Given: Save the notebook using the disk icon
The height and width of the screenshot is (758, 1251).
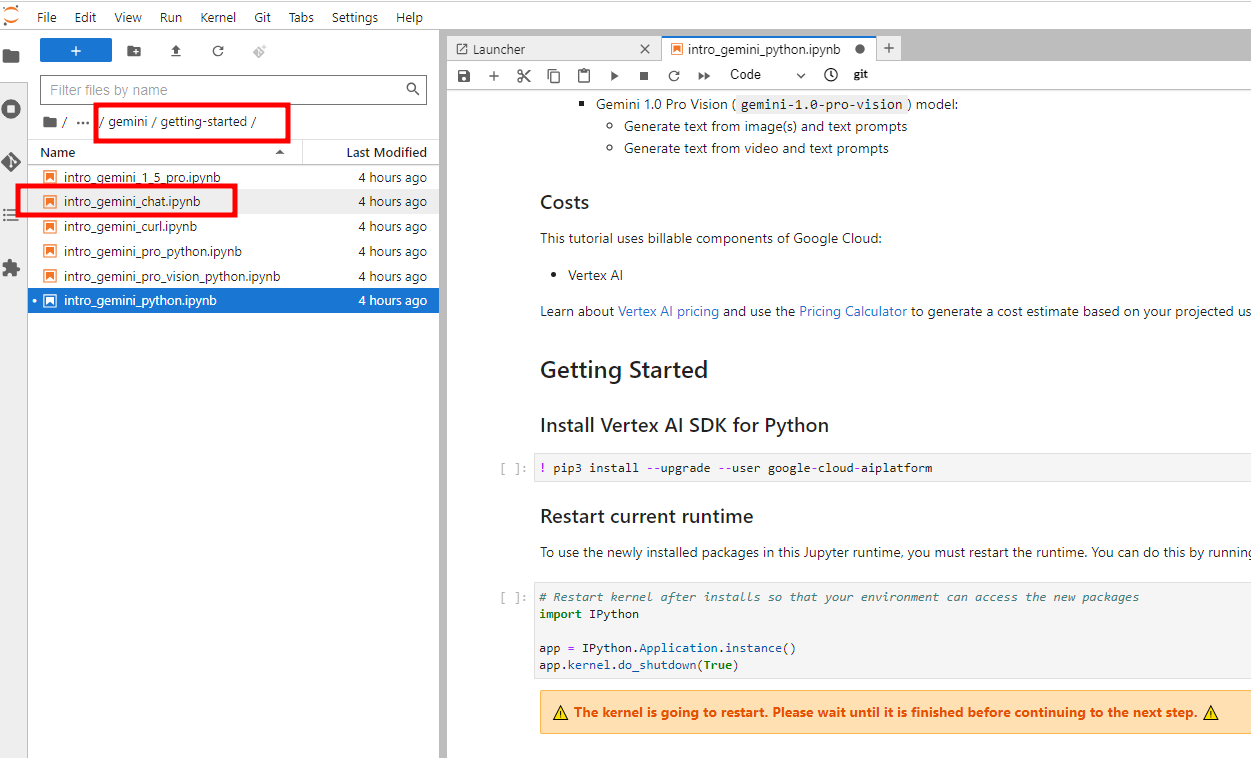Looking at the screenshot, I should click(x=463, y=75).
